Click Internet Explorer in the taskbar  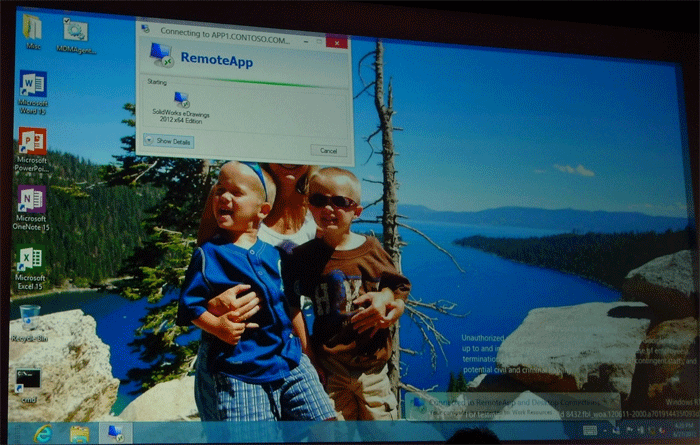[43, 433]
